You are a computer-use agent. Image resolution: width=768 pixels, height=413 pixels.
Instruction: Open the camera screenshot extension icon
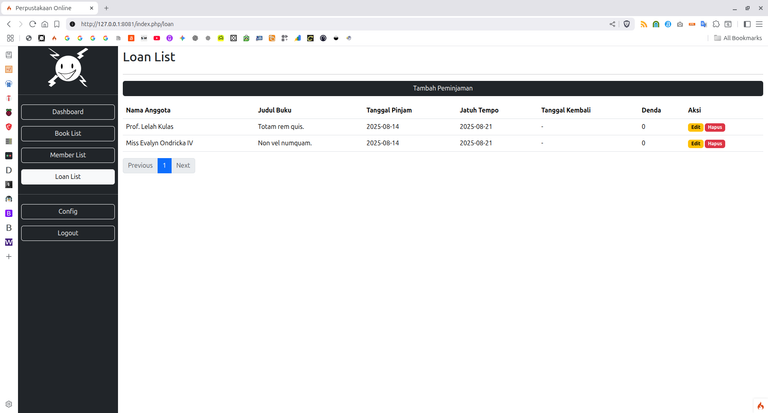pos(680,24)
